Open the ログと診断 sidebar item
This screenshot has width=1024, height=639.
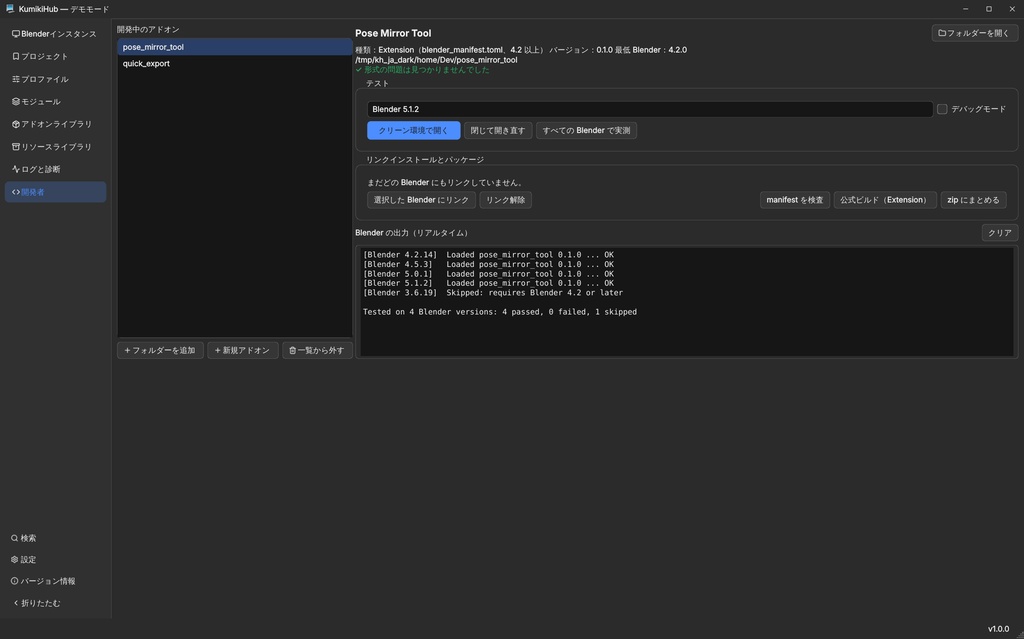pyautogui.click(x=56, y=169)
